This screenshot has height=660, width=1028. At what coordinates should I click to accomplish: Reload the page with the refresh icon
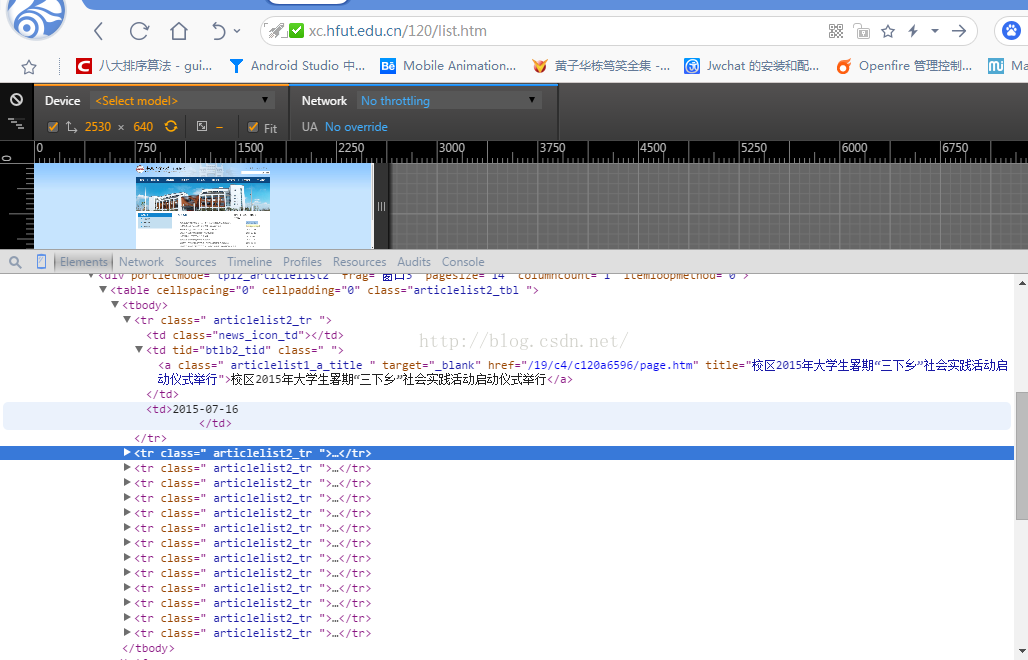[139, 31]
